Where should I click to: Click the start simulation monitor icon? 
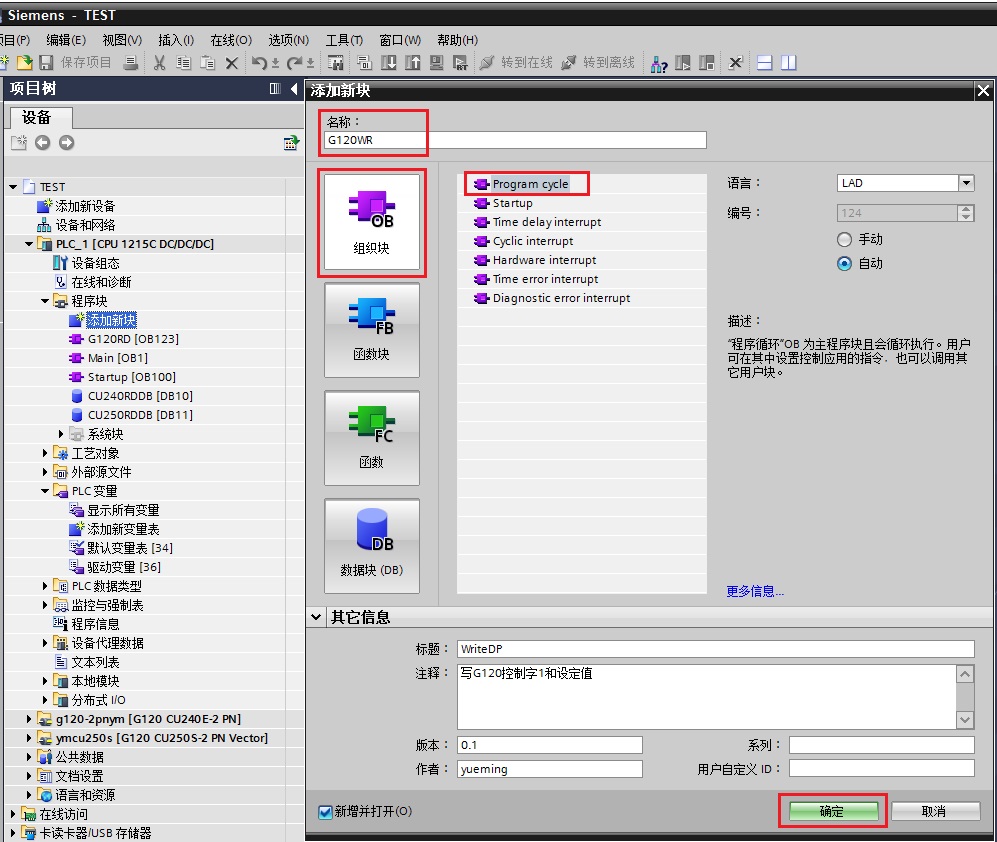[x=436, y=62]
